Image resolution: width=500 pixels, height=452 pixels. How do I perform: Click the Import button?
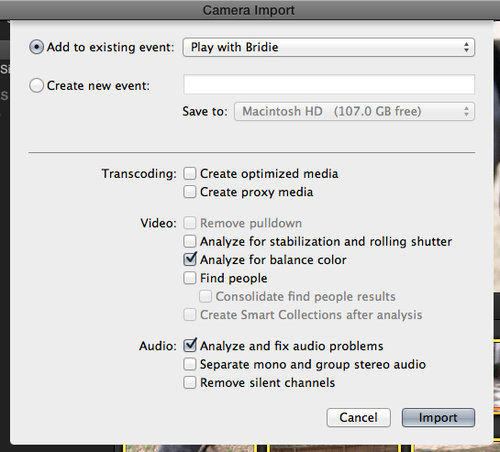point(438,418)
